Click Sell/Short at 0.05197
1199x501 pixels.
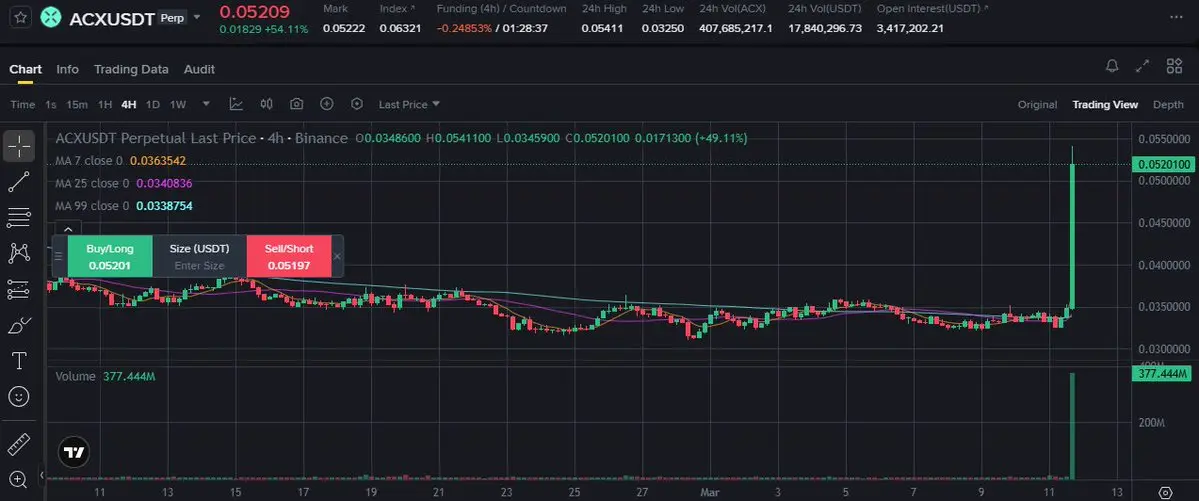coord(289,256)
